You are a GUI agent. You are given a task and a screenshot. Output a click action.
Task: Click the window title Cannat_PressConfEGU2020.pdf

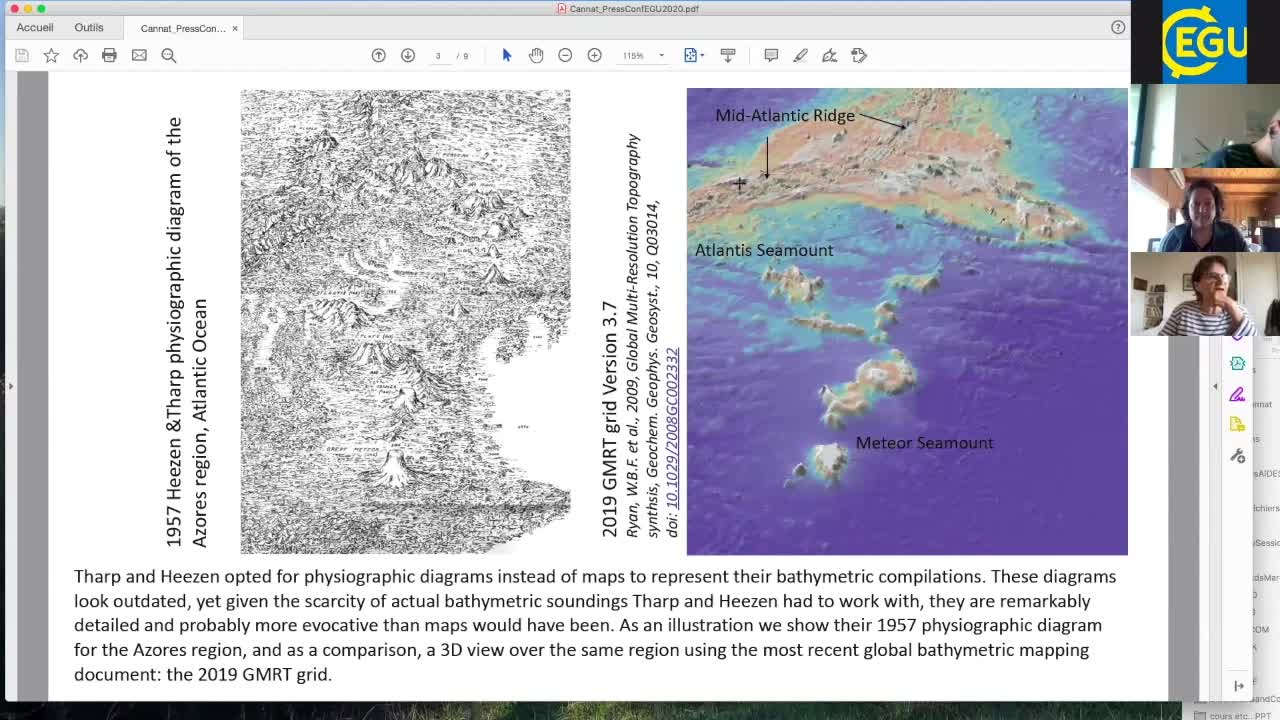pyautogui.click(x=634, y=8)
